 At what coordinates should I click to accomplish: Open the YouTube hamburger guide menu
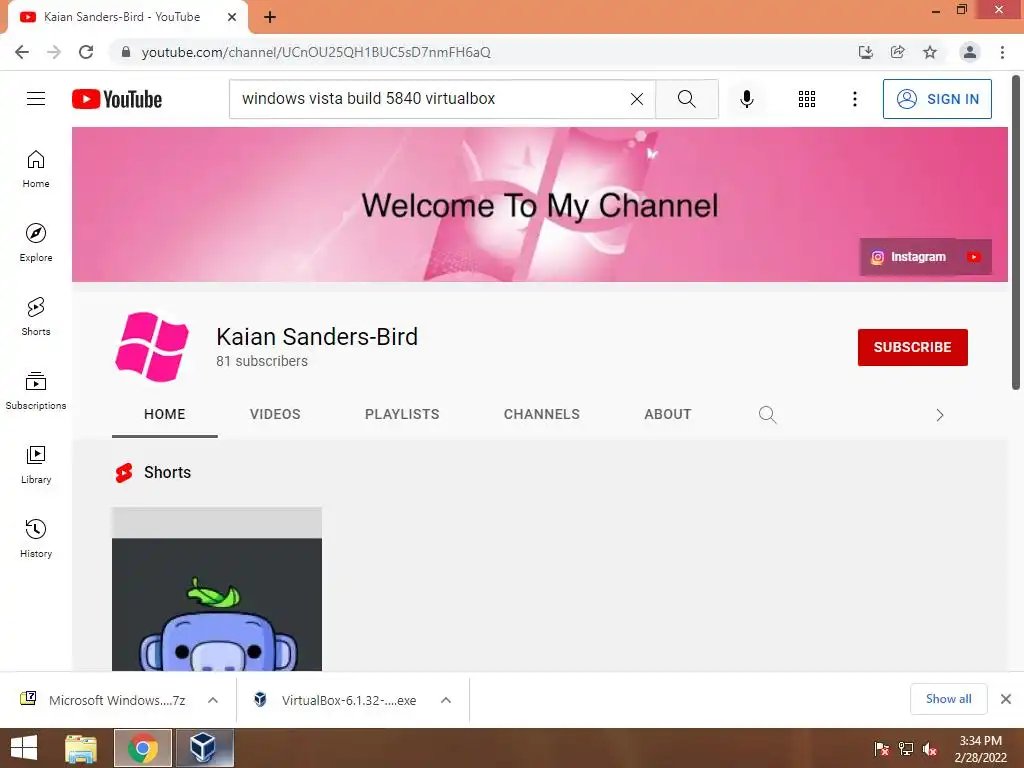click(x=36, y=99)
